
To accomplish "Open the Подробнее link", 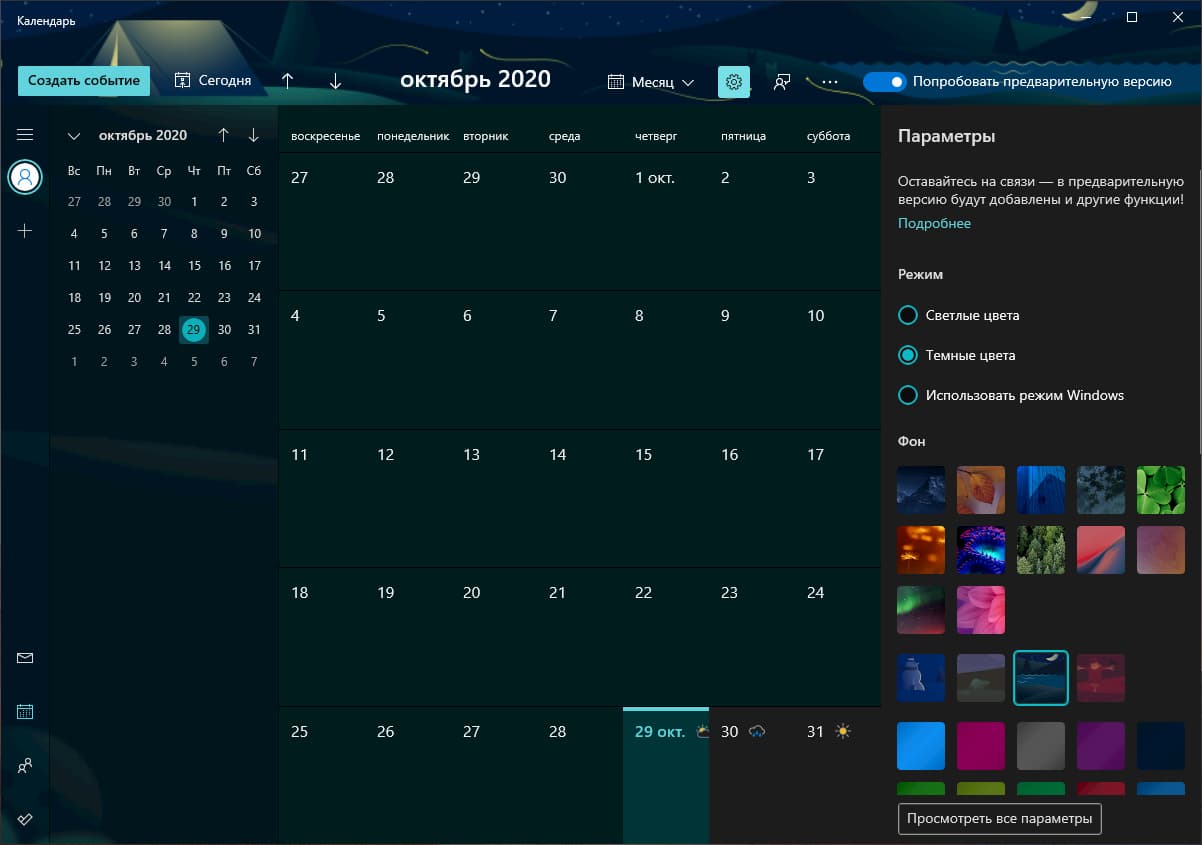I will pyautogui.click(x=934, y=223).
